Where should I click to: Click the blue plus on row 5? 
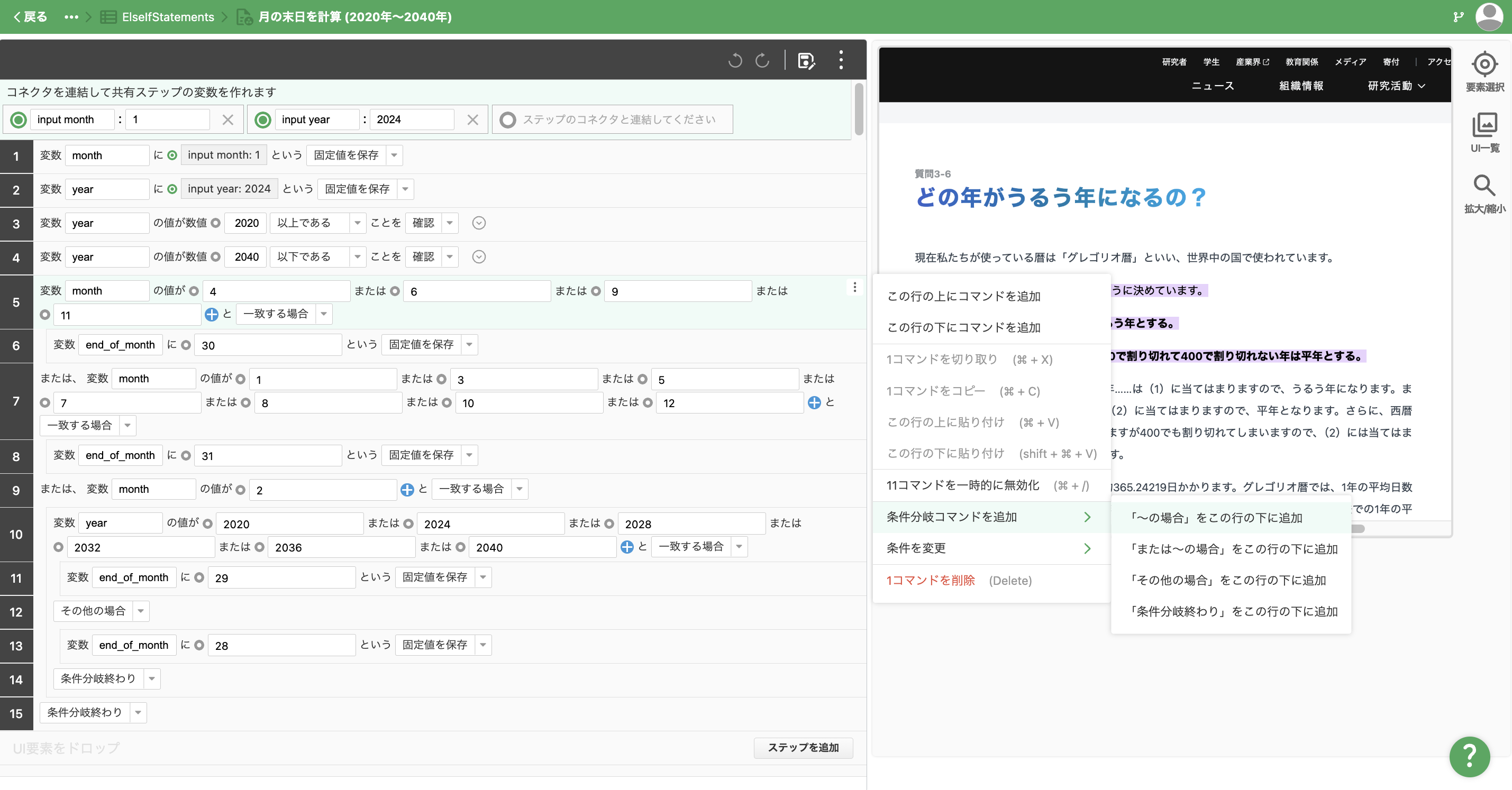pyautogui.click(x=211, y=314)
